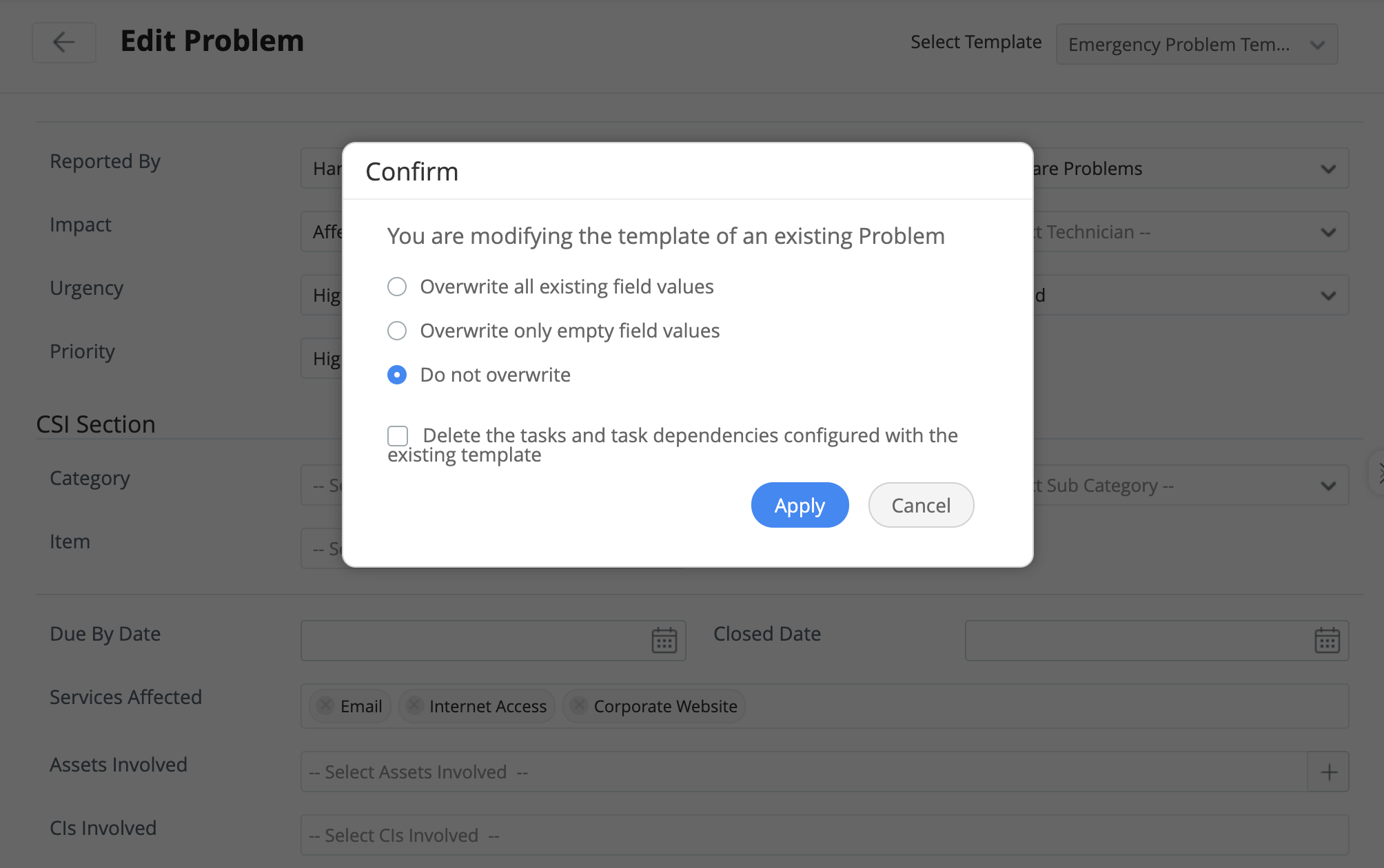Click the back arrow button
The width and height of the screenshot is (1384, 868).
[x=63, y=43]
